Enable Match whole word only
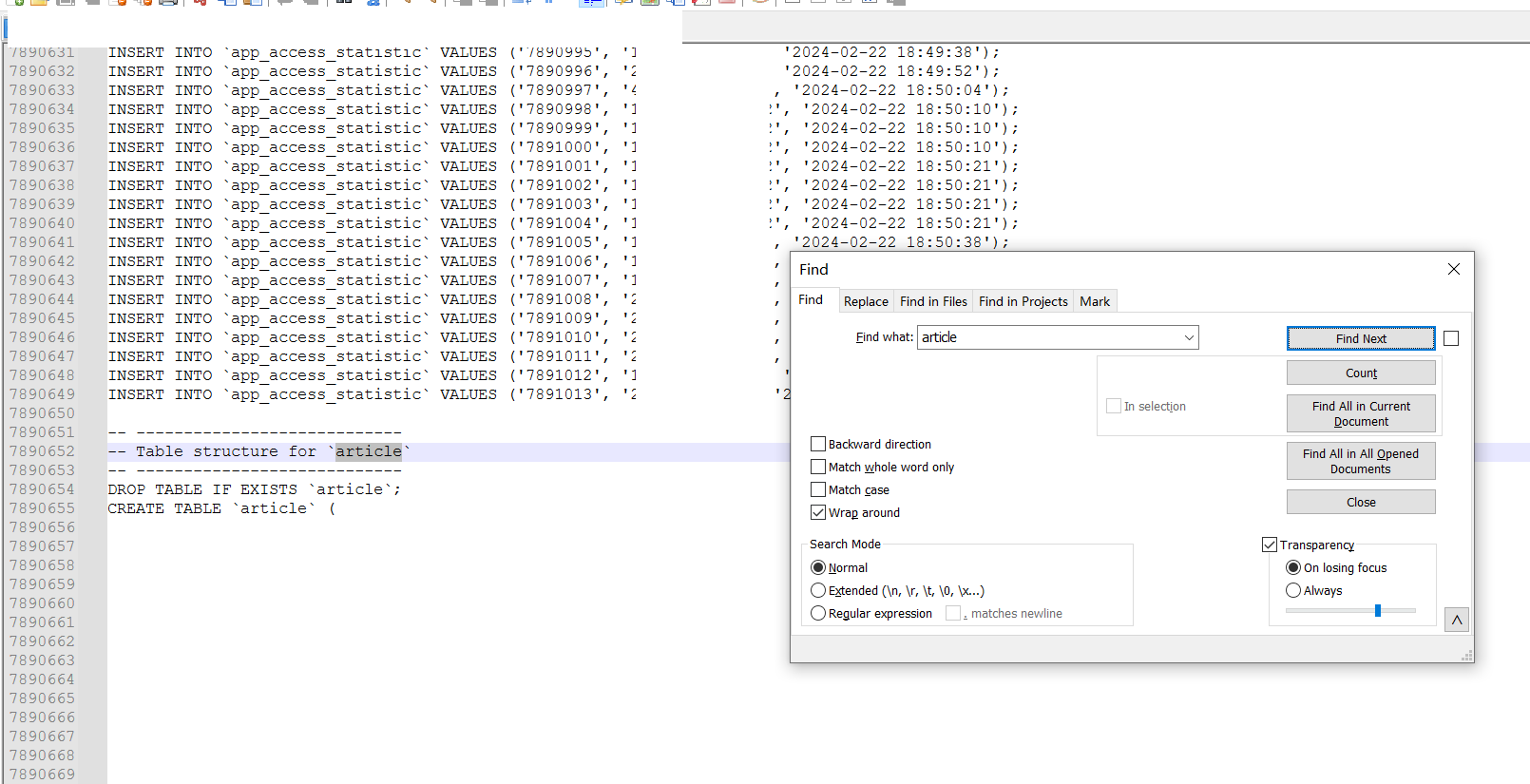 pyautogui.click(x=818, y=467)
